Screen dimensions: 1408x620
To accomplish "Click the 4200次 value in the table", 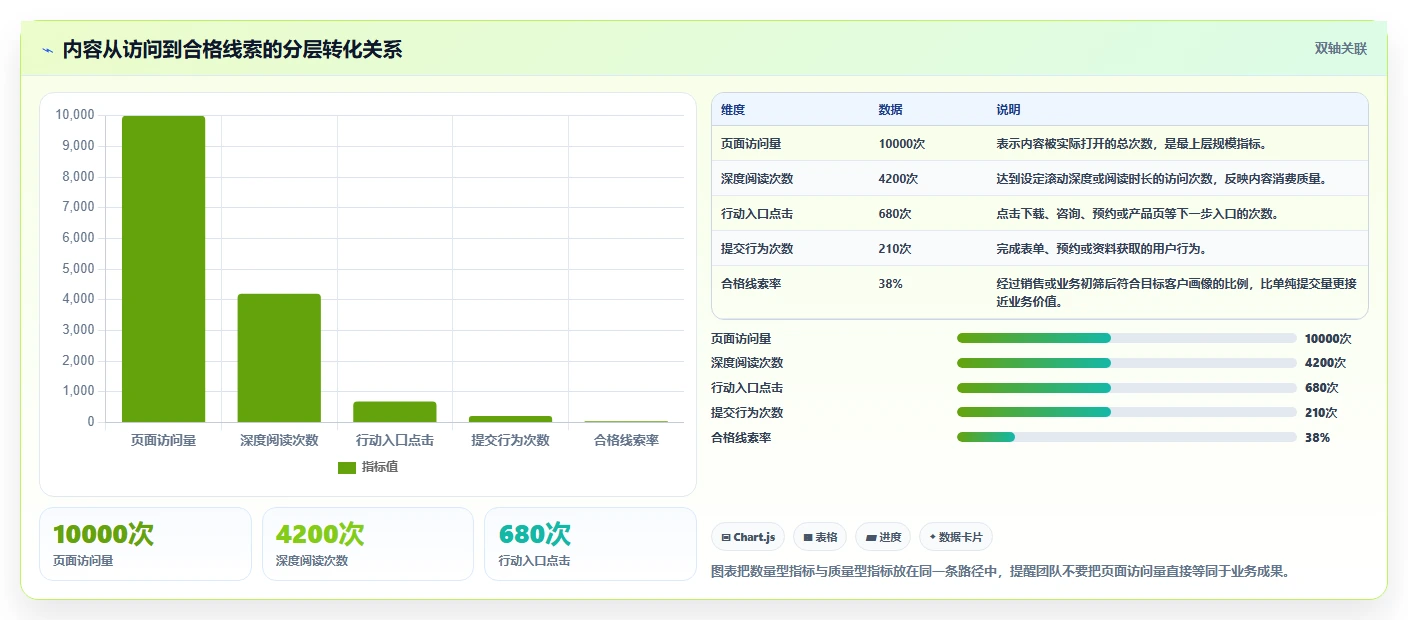I will tap(898, 178).
